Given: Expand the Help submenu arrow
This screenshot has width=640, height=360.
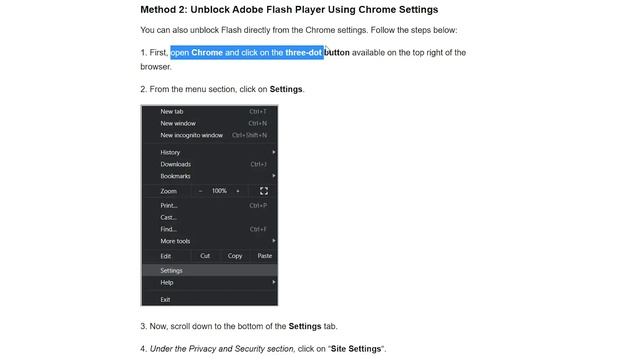Looking at the screenshot, I should (273, 282).
